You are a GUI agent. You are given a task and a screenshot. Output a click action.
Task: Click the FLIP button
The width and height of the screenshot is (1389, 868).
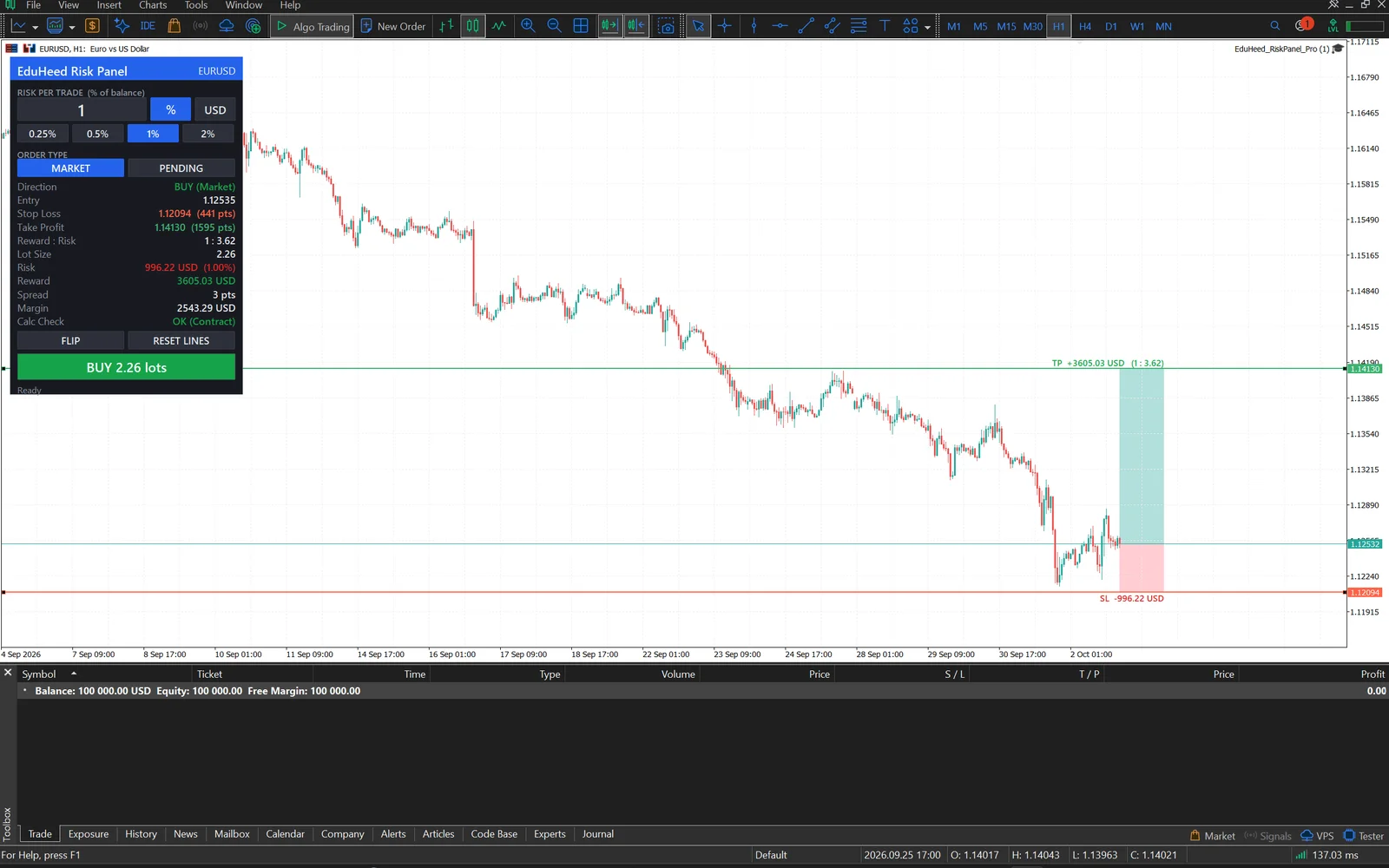coord(70,341)
